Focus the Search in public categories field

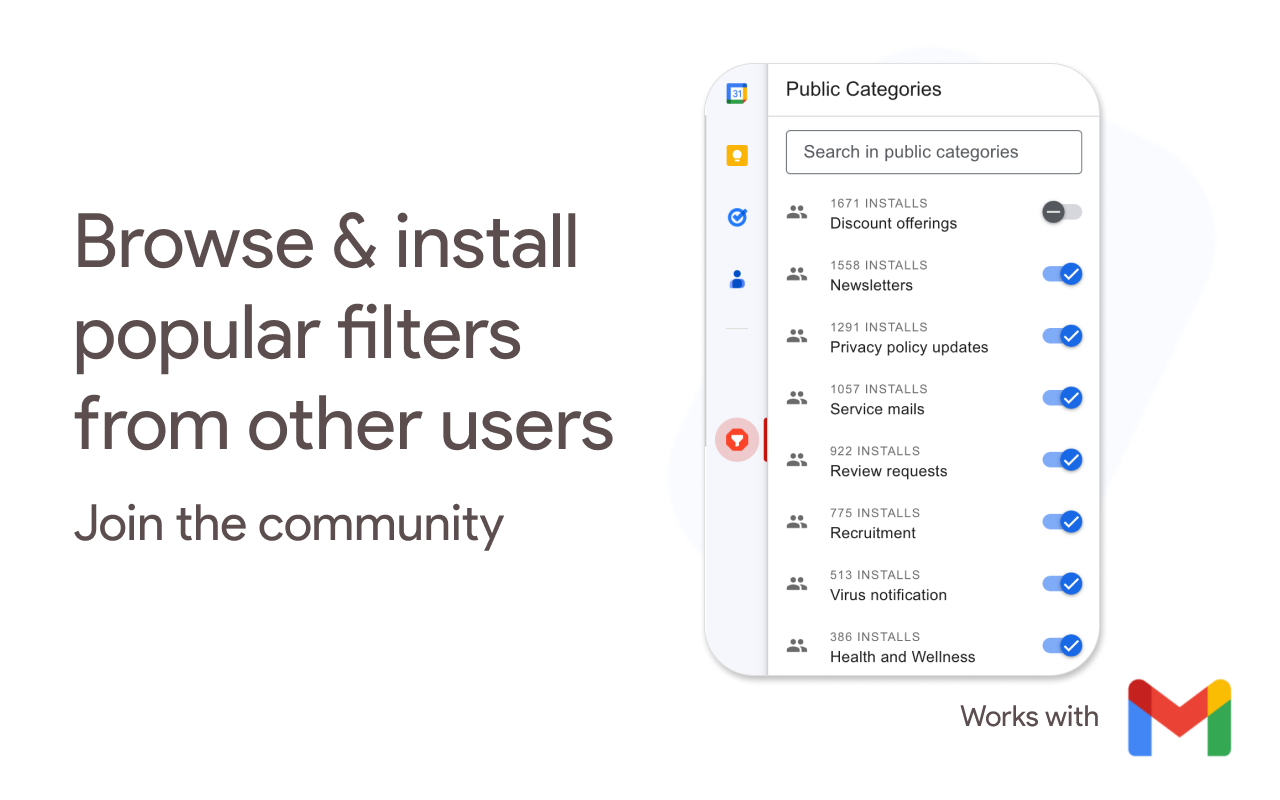click(934, 152)
